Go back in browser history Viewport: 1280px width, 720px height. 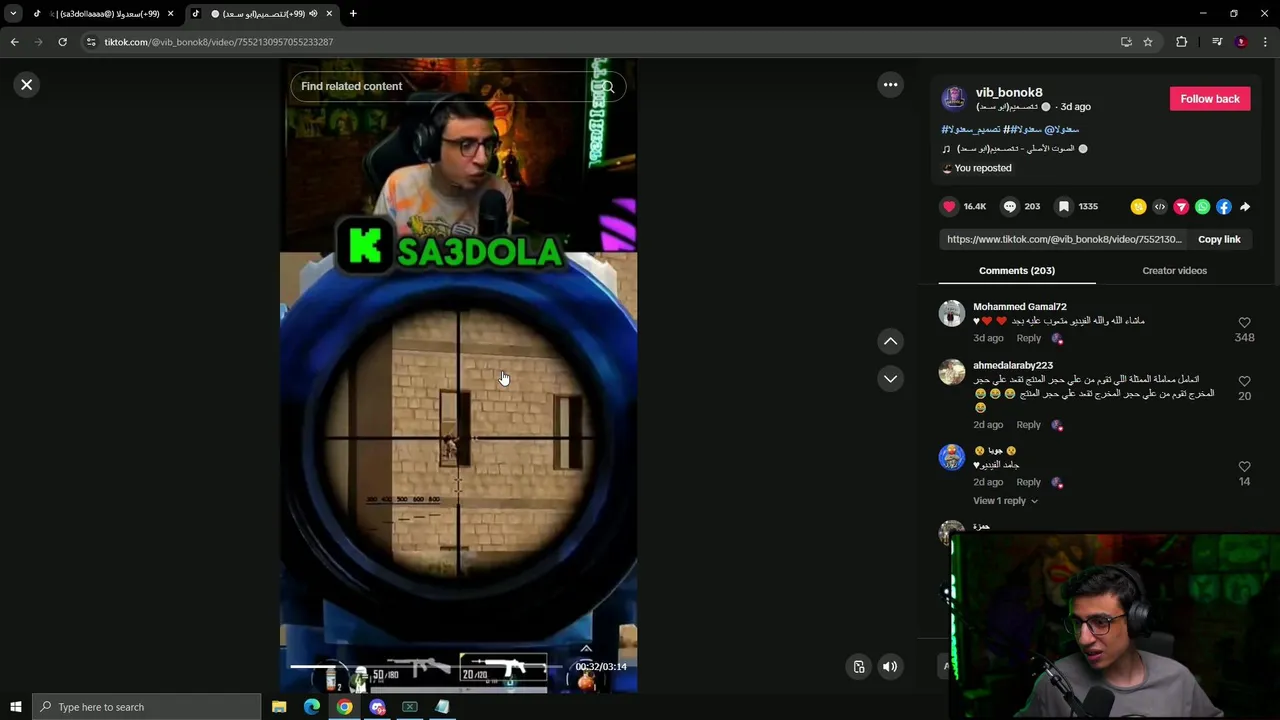click(x=14, y=42)
